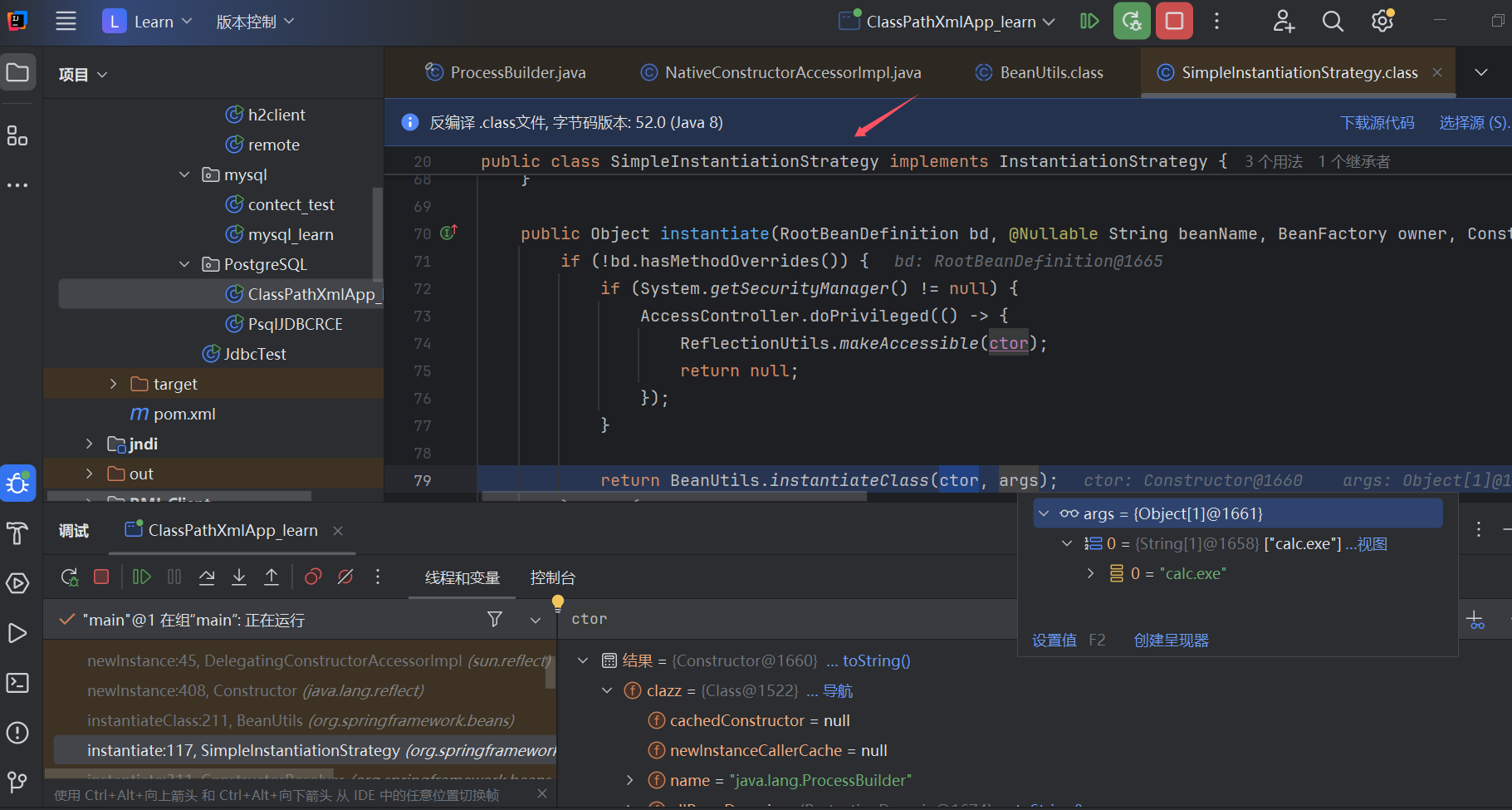Filter threads with the funnel icon

tap(495, 619)
